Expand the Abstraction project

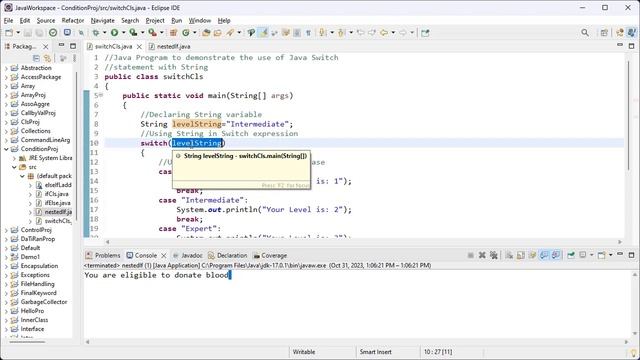6,68
